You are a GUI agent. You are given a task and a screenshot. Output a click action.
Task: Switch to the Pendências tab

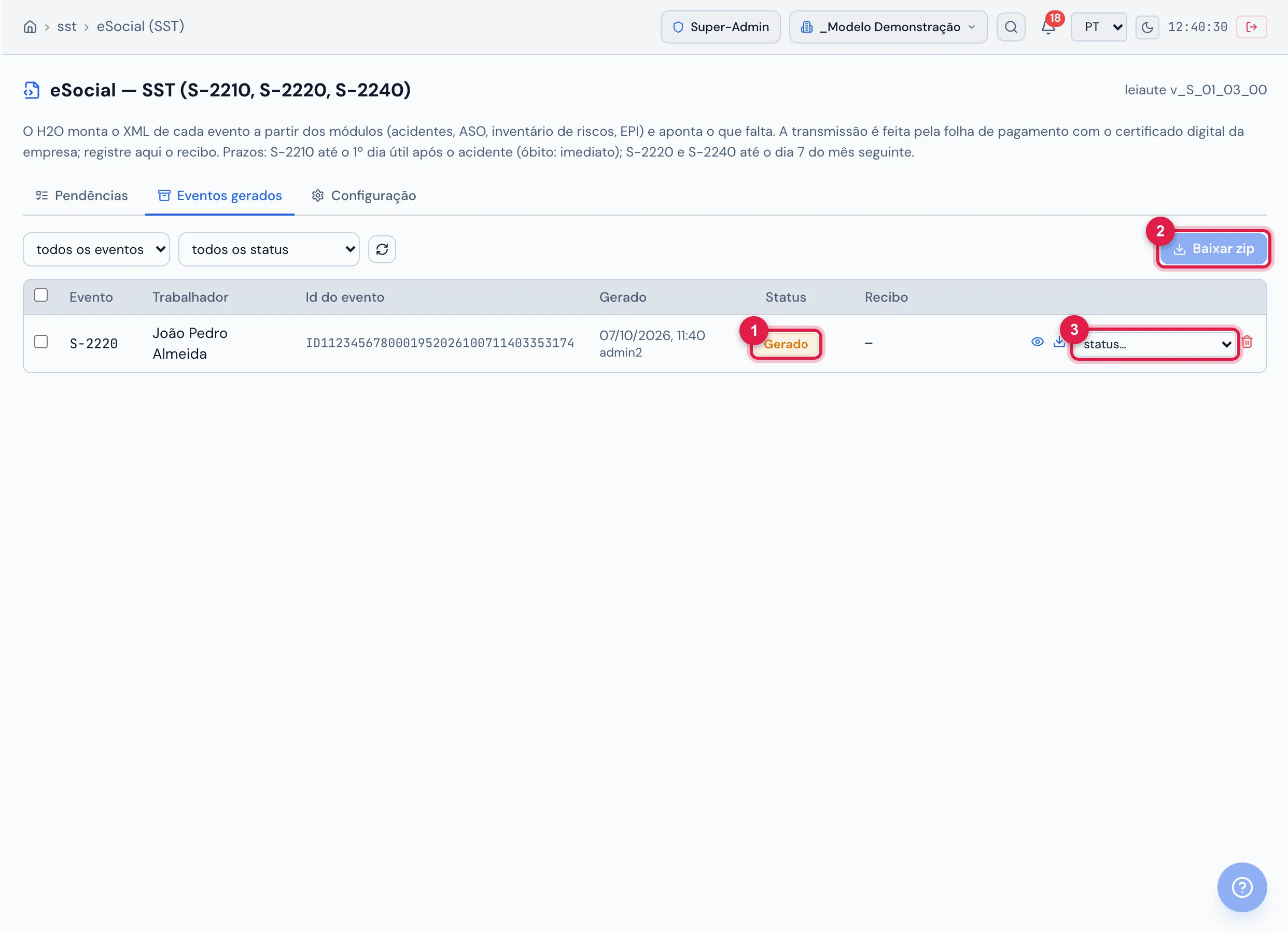point(82,196)
